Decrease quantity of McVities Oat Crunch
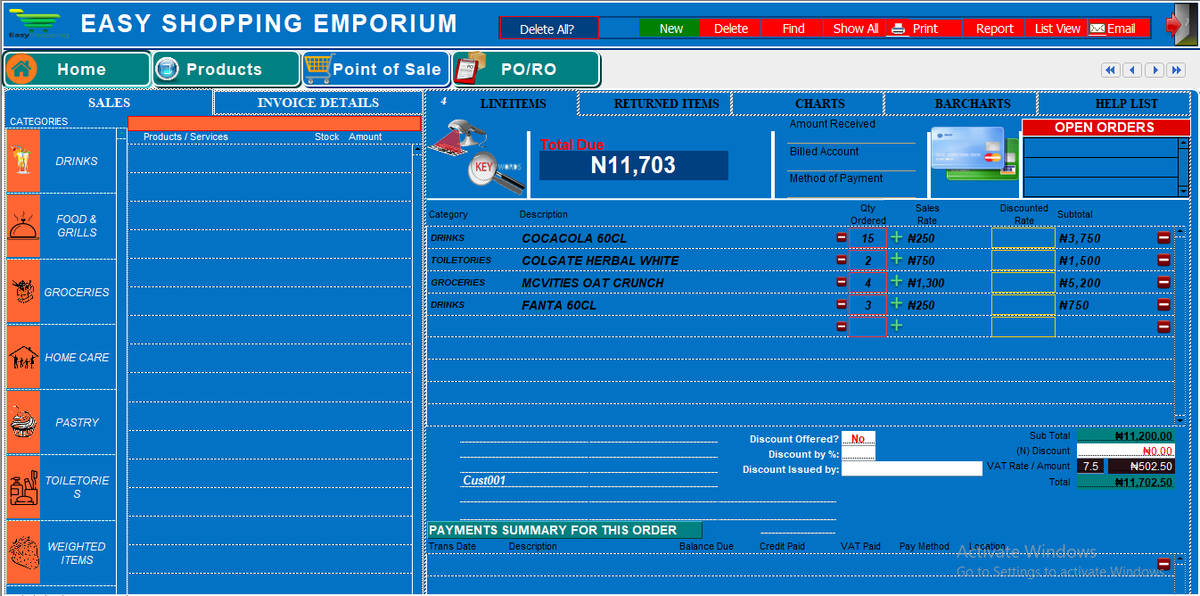Viewport: 1200px width, 596px height. (841, 282)
